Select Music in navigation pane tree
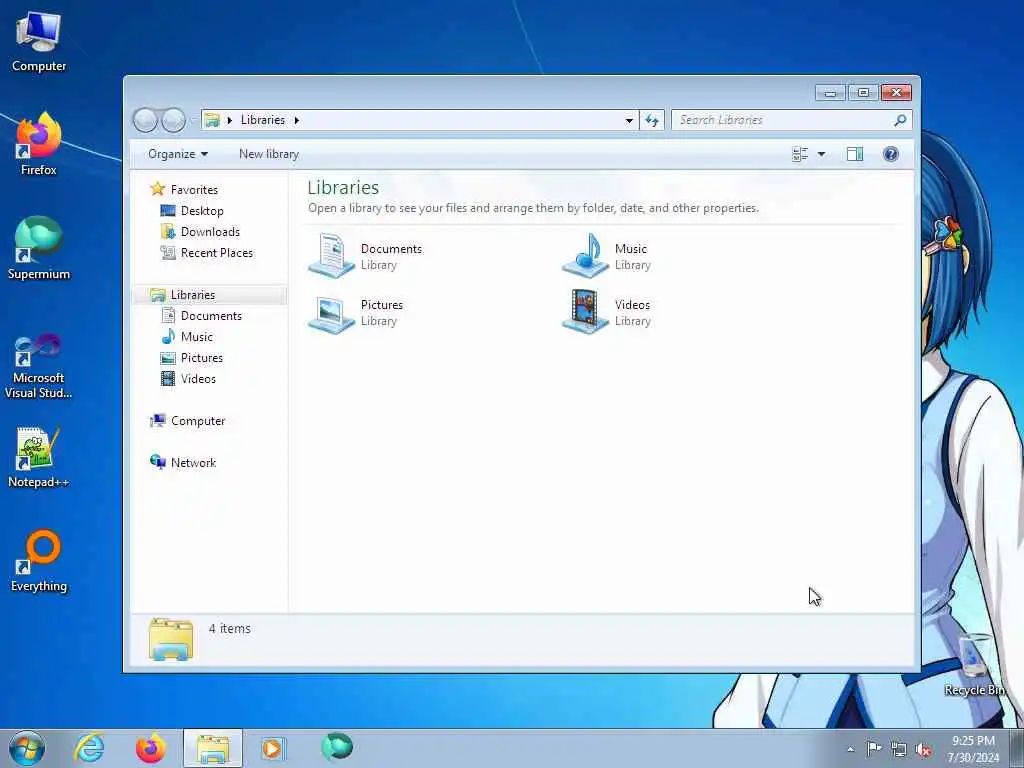The width and height of the screenshot is (1024, 768). click(197, 337)
